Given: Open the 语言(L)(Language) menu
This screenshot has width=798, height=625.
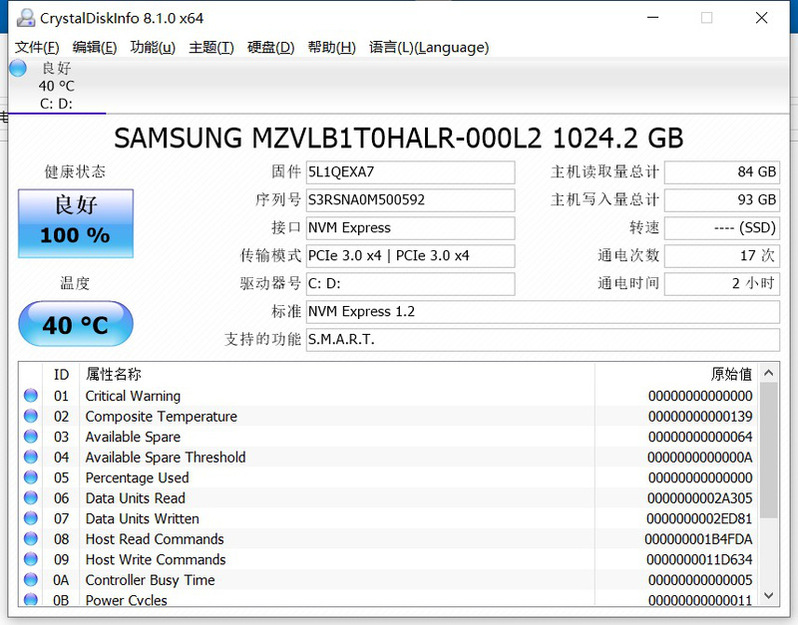Looking at the screenshot, I should [x=429, y=47].
